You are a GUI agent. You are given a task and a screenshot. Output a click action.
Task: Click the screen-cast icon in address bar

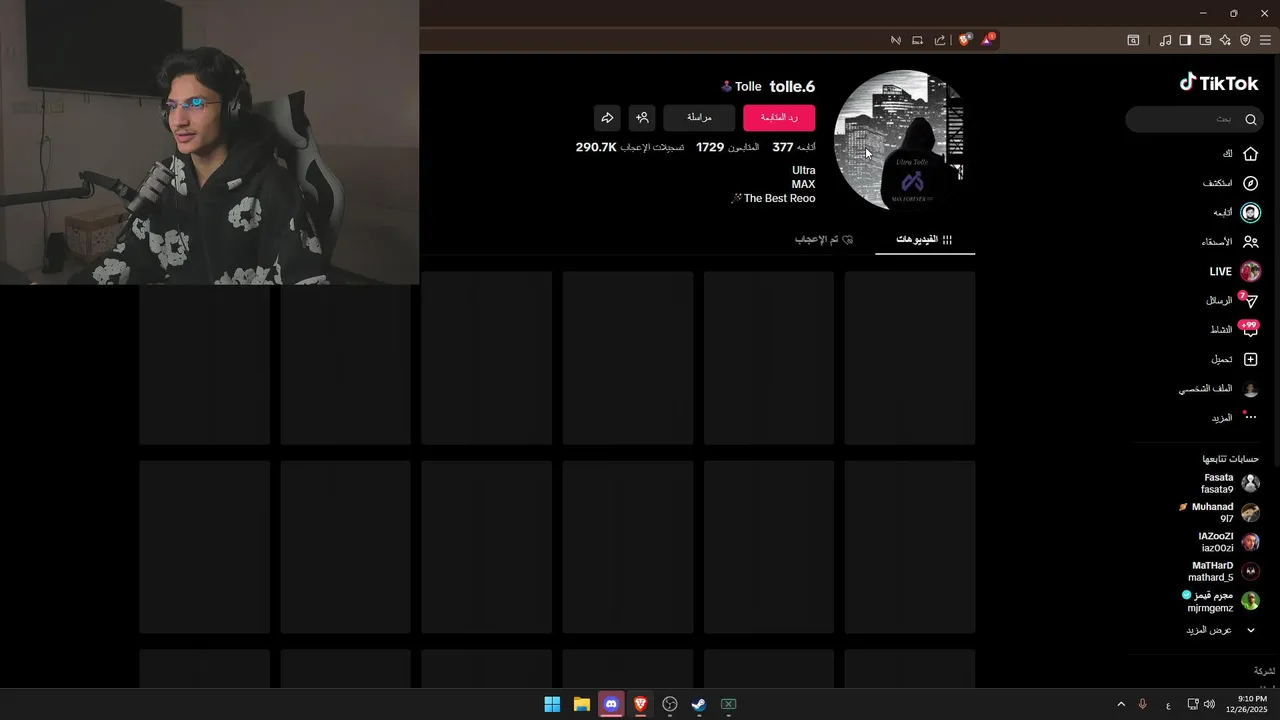[917, 40]
